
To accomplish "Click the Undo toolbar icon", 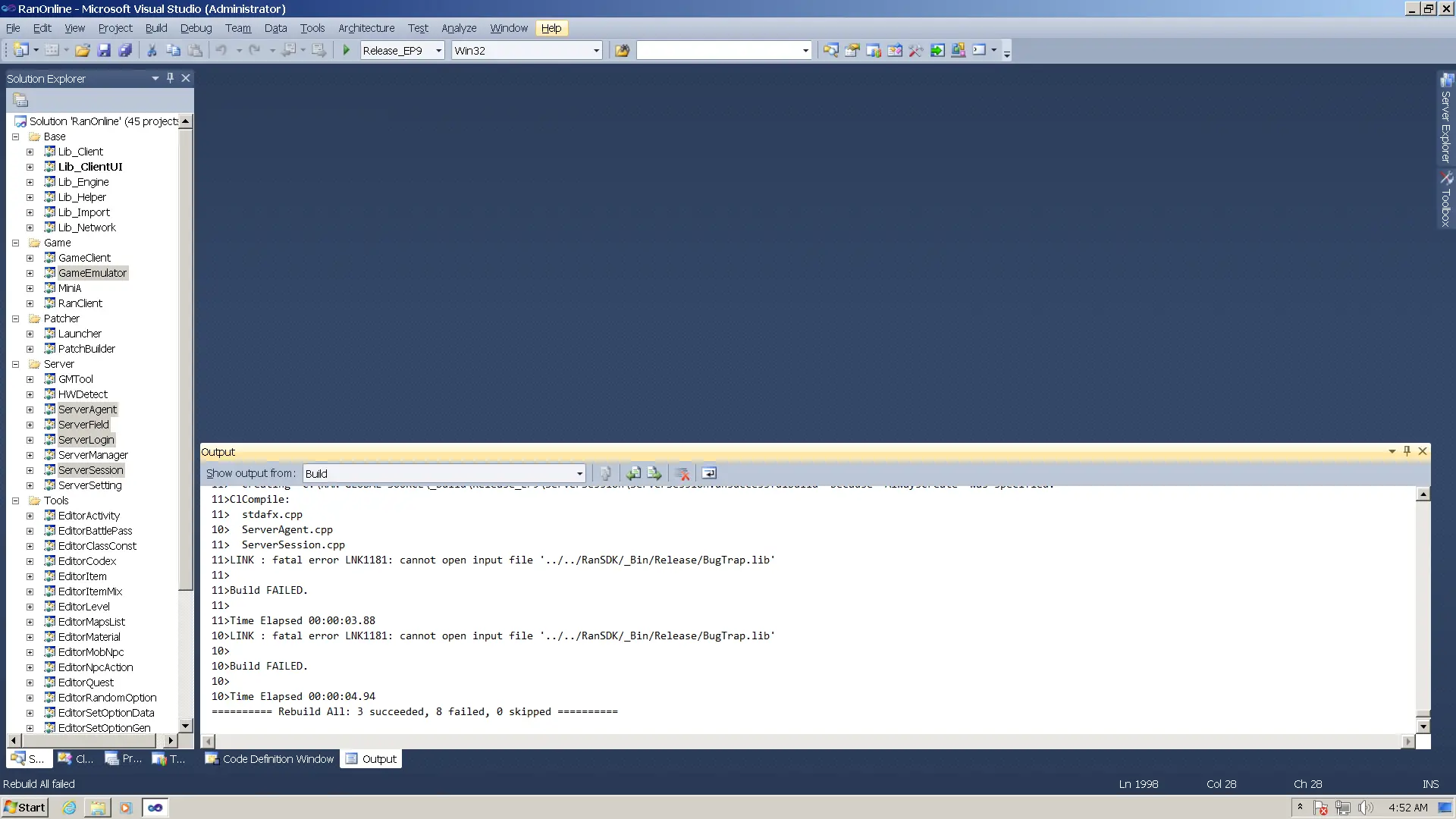I will [x=221, y=50].
